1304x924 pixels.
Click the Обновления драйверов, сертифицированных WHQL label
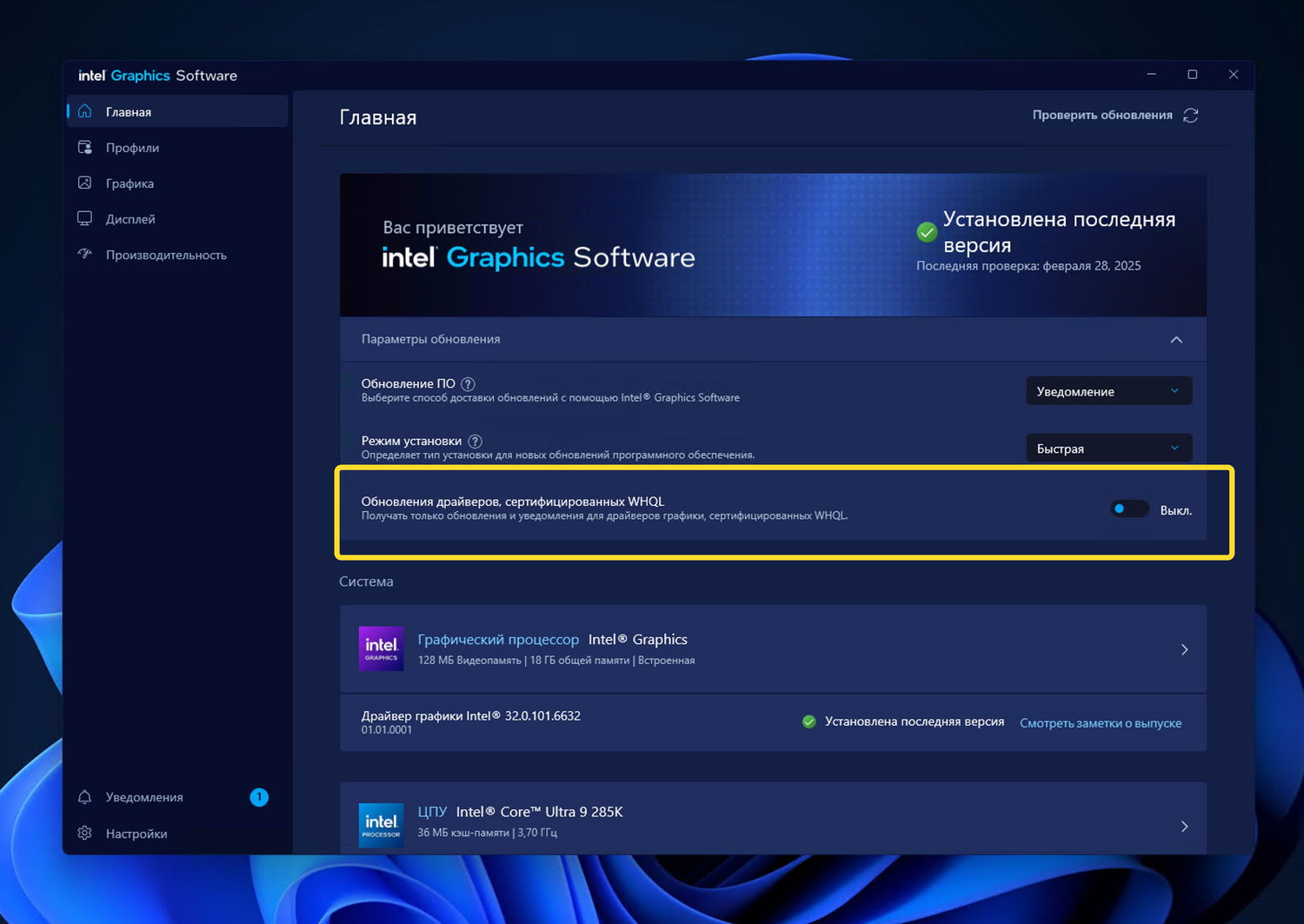coord(513,502)
